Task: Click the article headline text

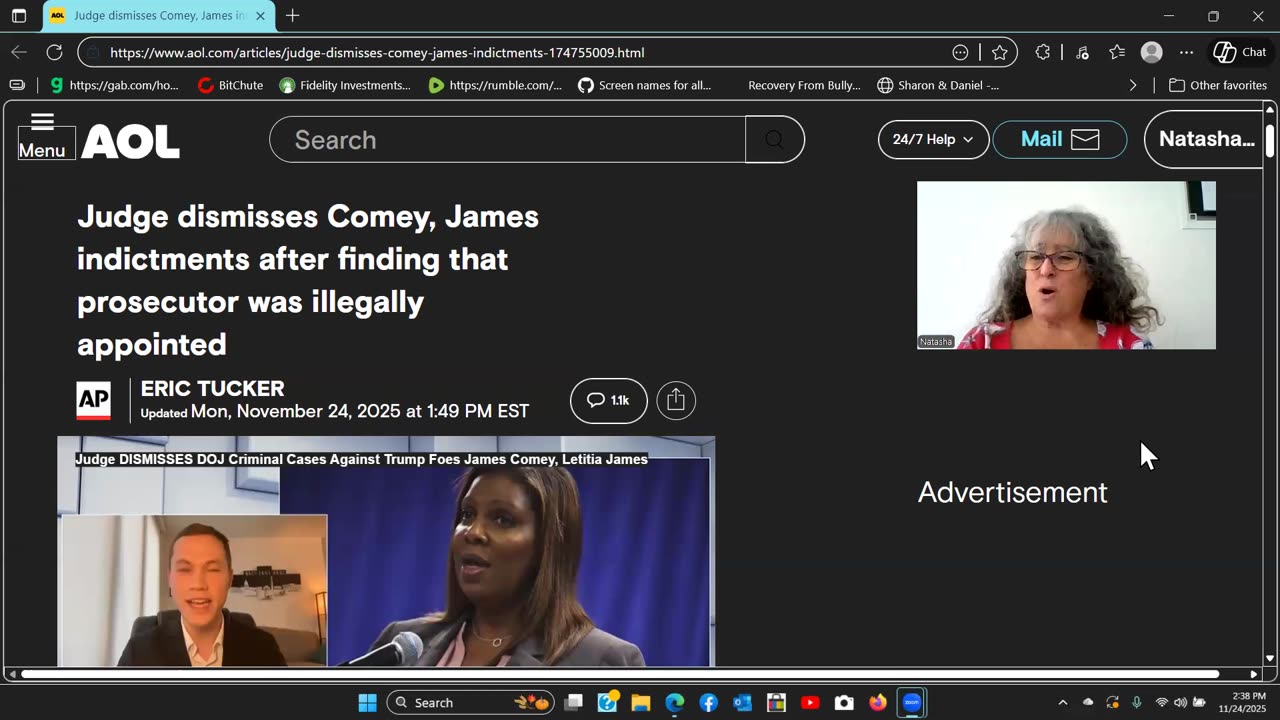Action: (x=308, y=280)
